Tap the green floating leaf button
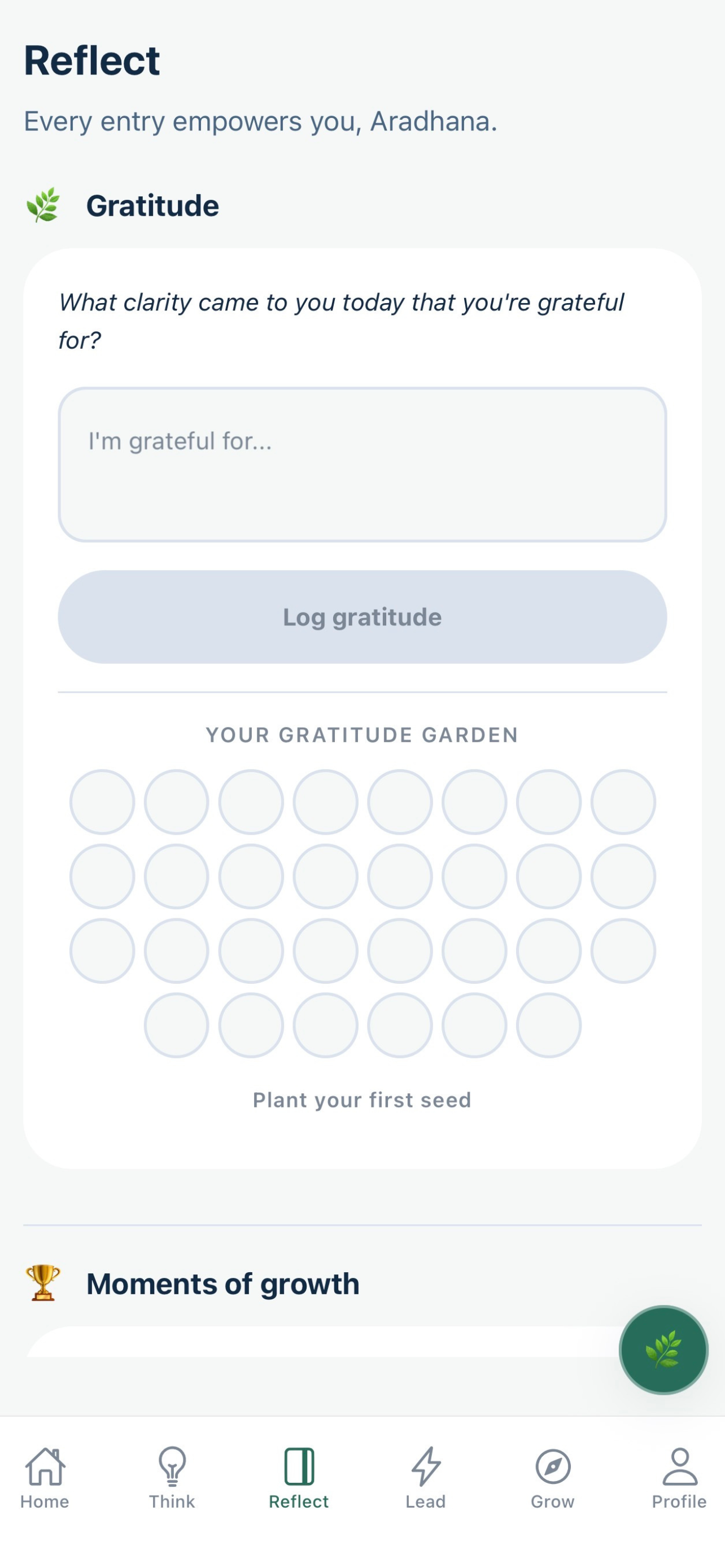The width and height of the screenshot is (725, 1568). [x=663, y=1350]
